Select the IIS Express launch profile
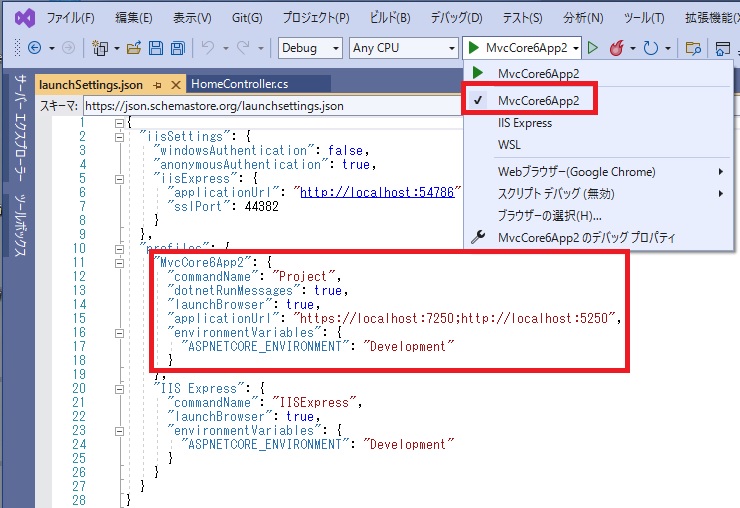This screenshot has width=740, height=508. coord(525,123)
